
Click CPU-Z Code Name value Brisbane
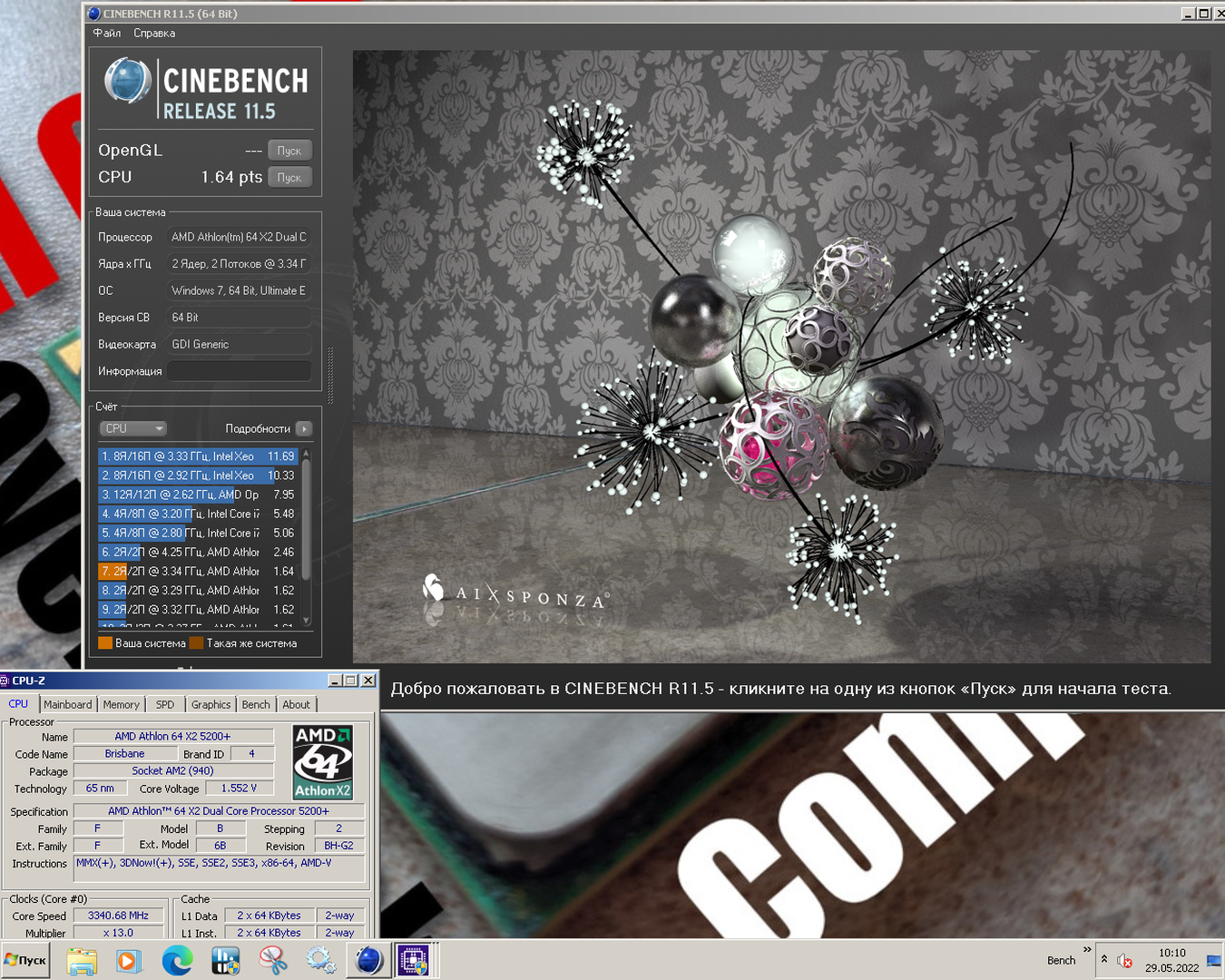[x=125, y=753]
